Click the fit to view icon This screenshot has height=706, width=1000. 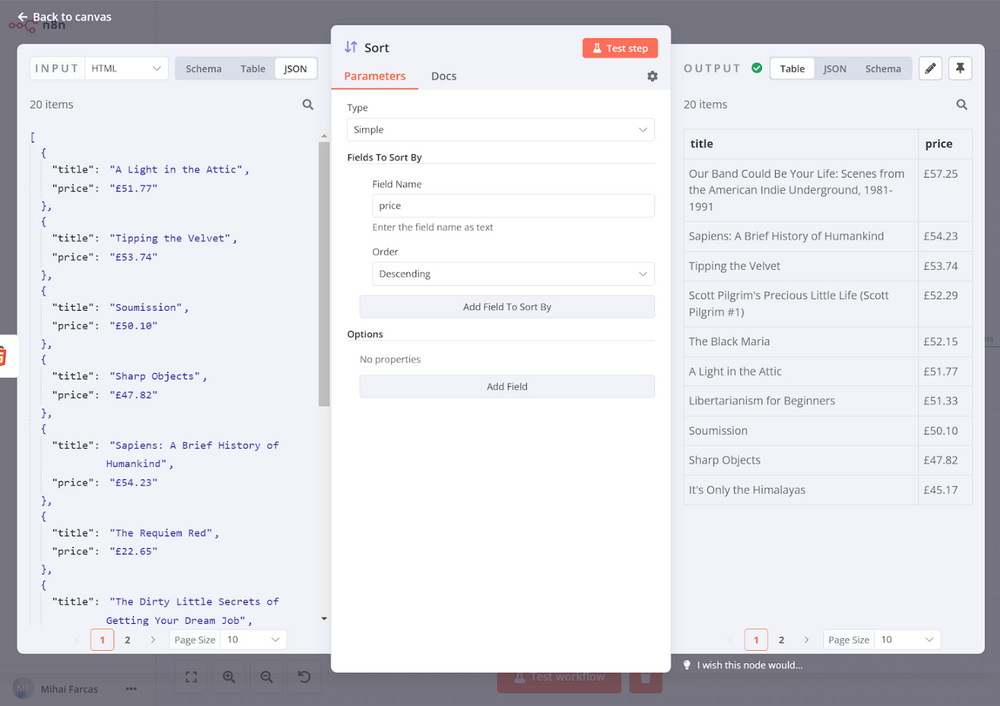click(191, 677)
